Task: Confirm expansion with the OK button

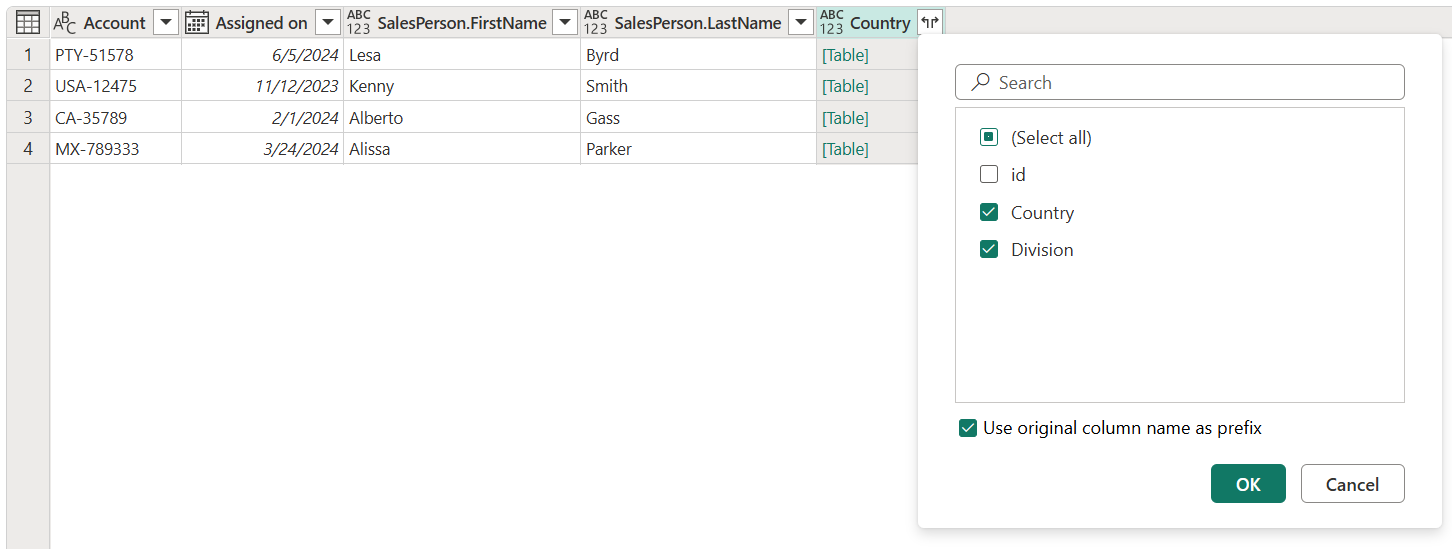Action: click(x=1248, y=484)
